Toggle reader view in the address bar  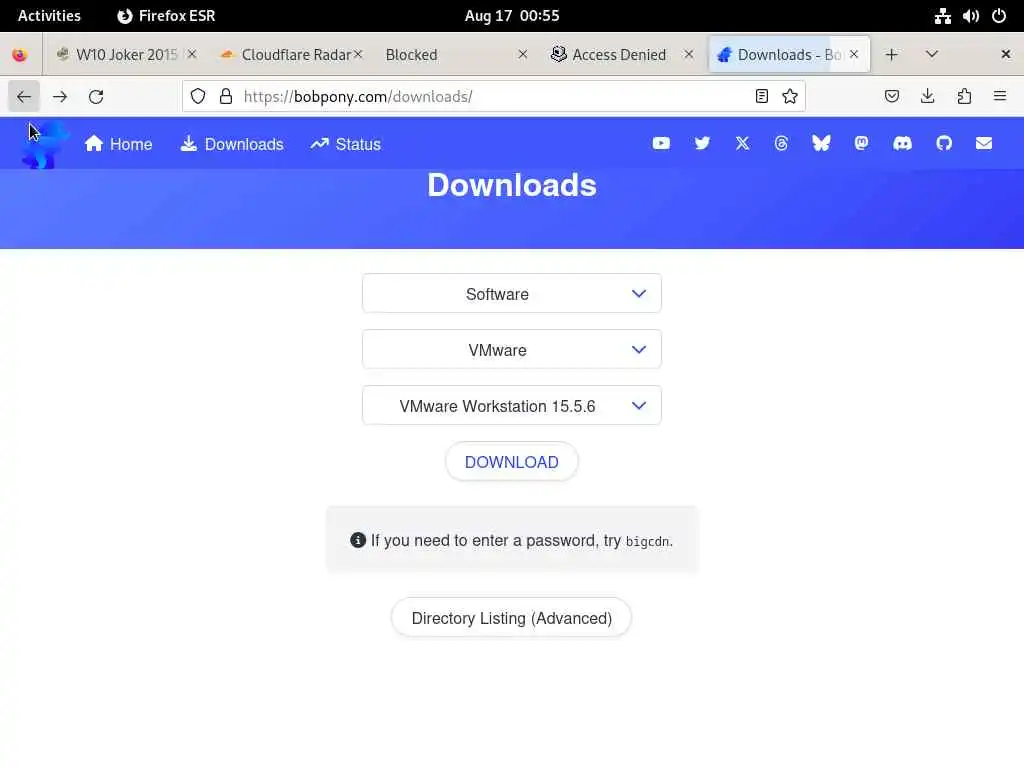(761, 97)
